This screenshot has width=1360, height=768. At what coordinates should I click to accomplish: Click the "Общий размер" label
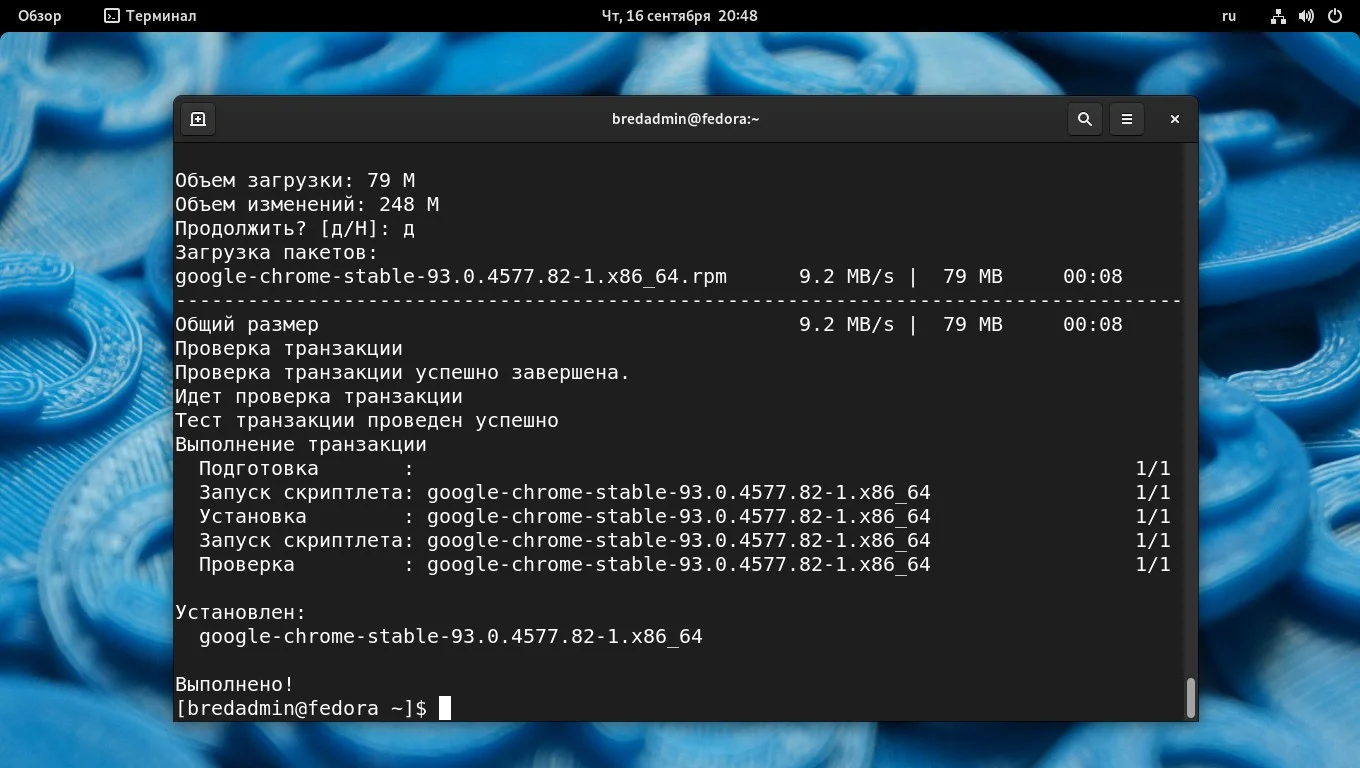[x=247, y=324]
